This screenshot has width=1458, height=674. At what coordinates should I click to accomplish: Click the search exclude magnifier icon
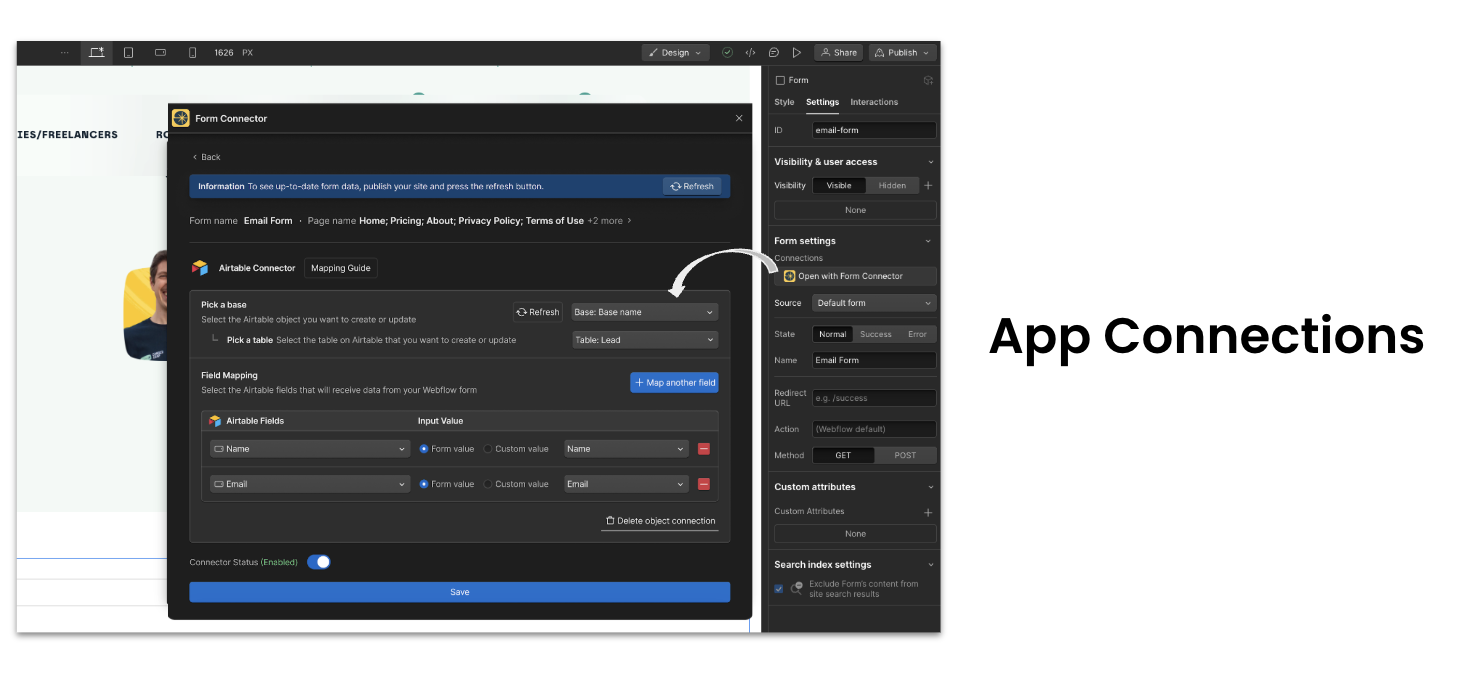point(797,588)
